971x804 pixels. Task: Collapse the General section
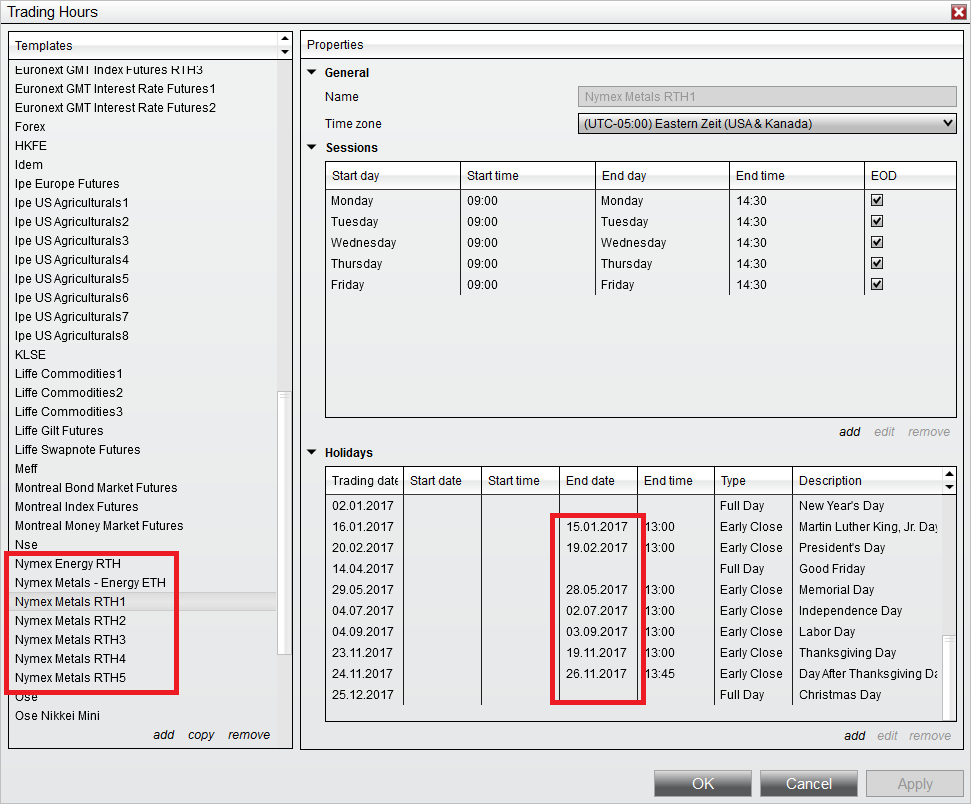tap(311, 72)
